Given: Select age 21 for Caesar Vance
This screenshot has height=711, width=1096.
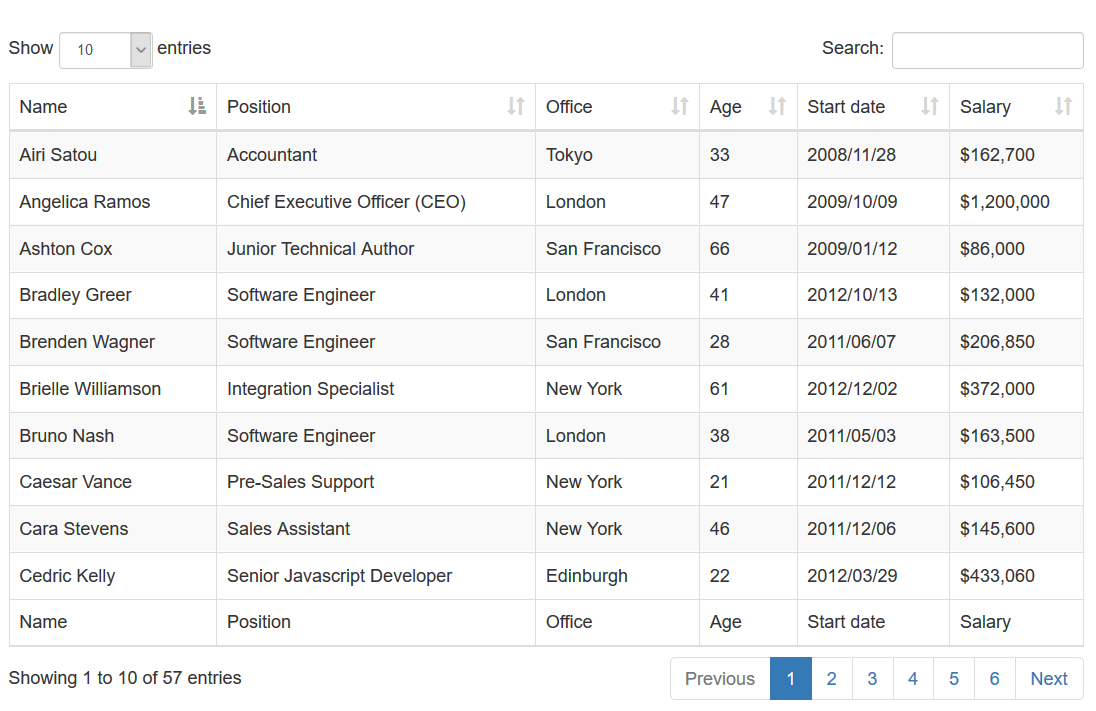Looking at the screenshot, I should (719, 482).
